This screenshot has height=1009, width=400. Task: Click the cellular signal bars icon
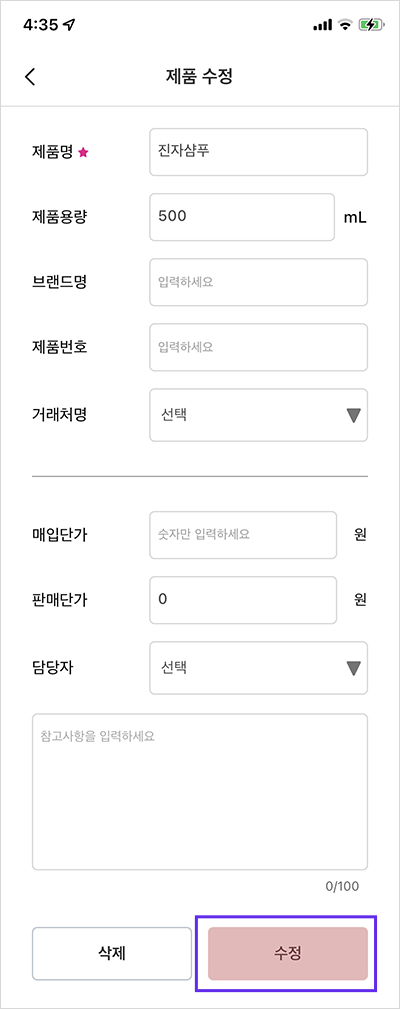tap(322, 25)
